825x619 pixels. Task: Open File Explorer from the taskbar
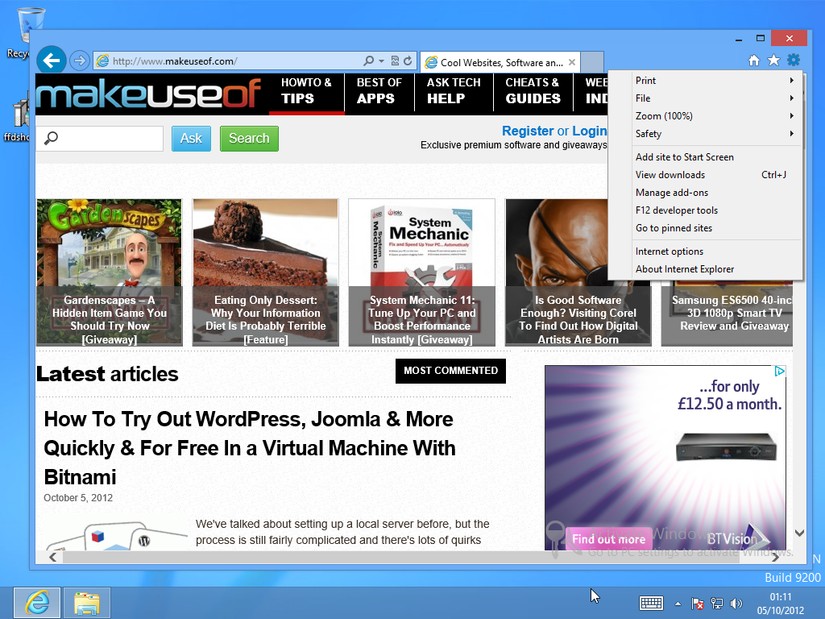coord(87,603)
